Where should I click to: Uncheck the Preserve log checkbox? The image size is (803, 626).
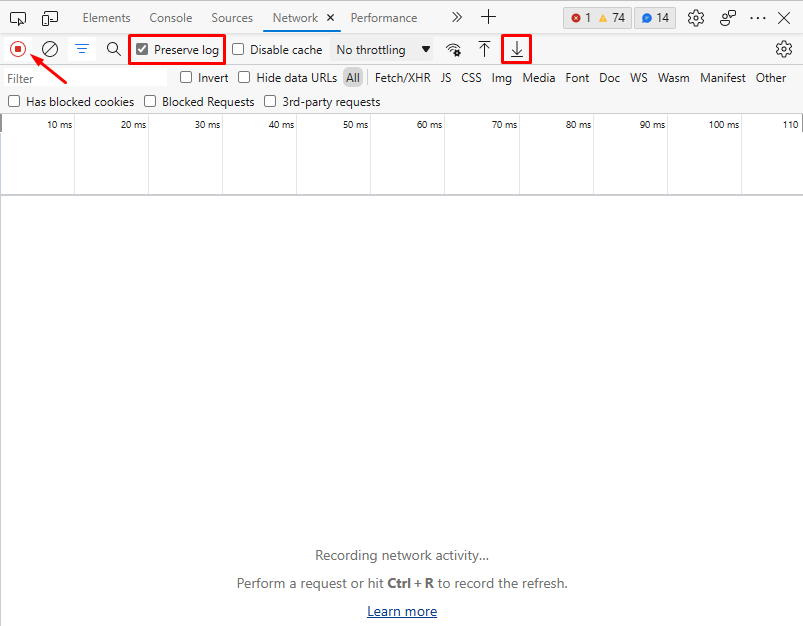[x=142, y=50]
